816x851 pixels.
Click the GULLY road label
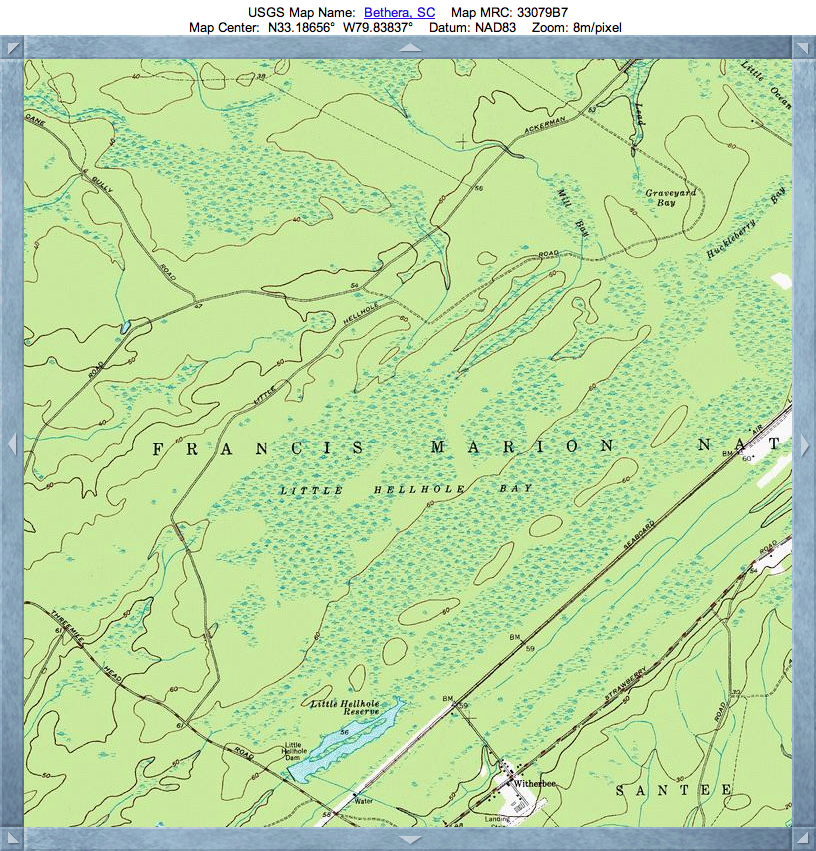click(102, 185)
